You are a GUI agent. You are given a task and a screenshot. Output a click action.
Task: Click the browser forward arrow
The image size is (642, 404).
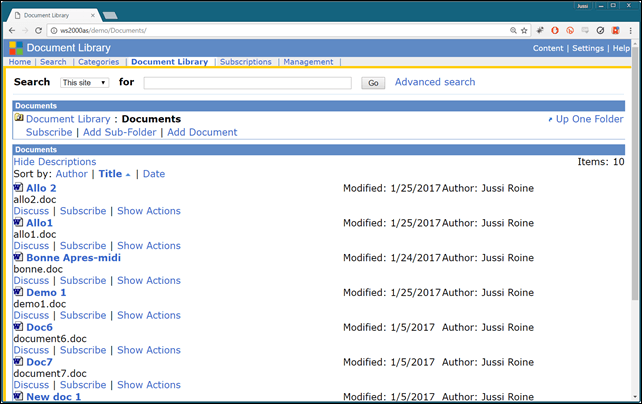point(25,31)
